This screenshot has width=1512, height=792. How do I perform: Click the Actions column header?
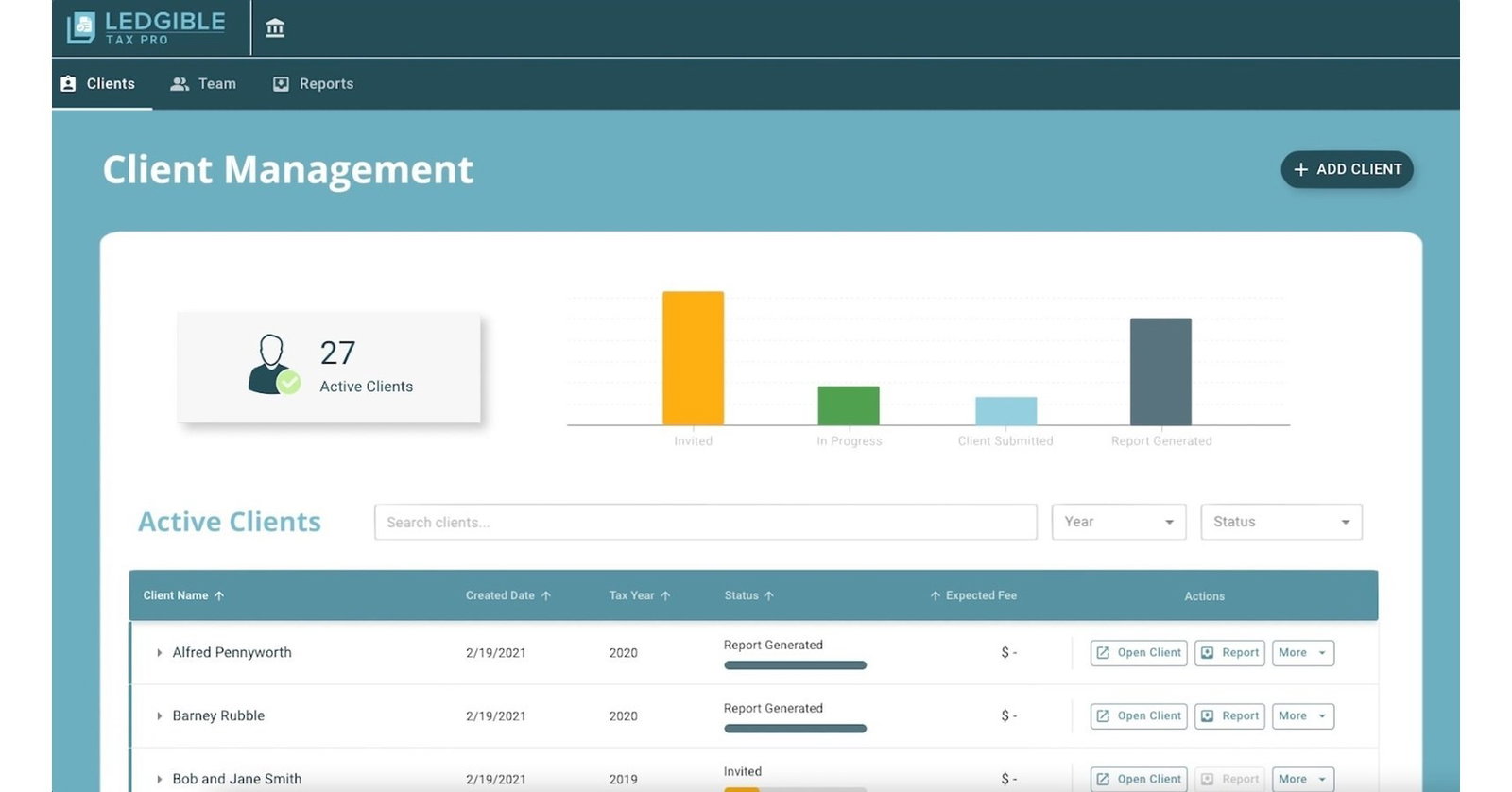pyautogui.click(x=1204, y=596)
